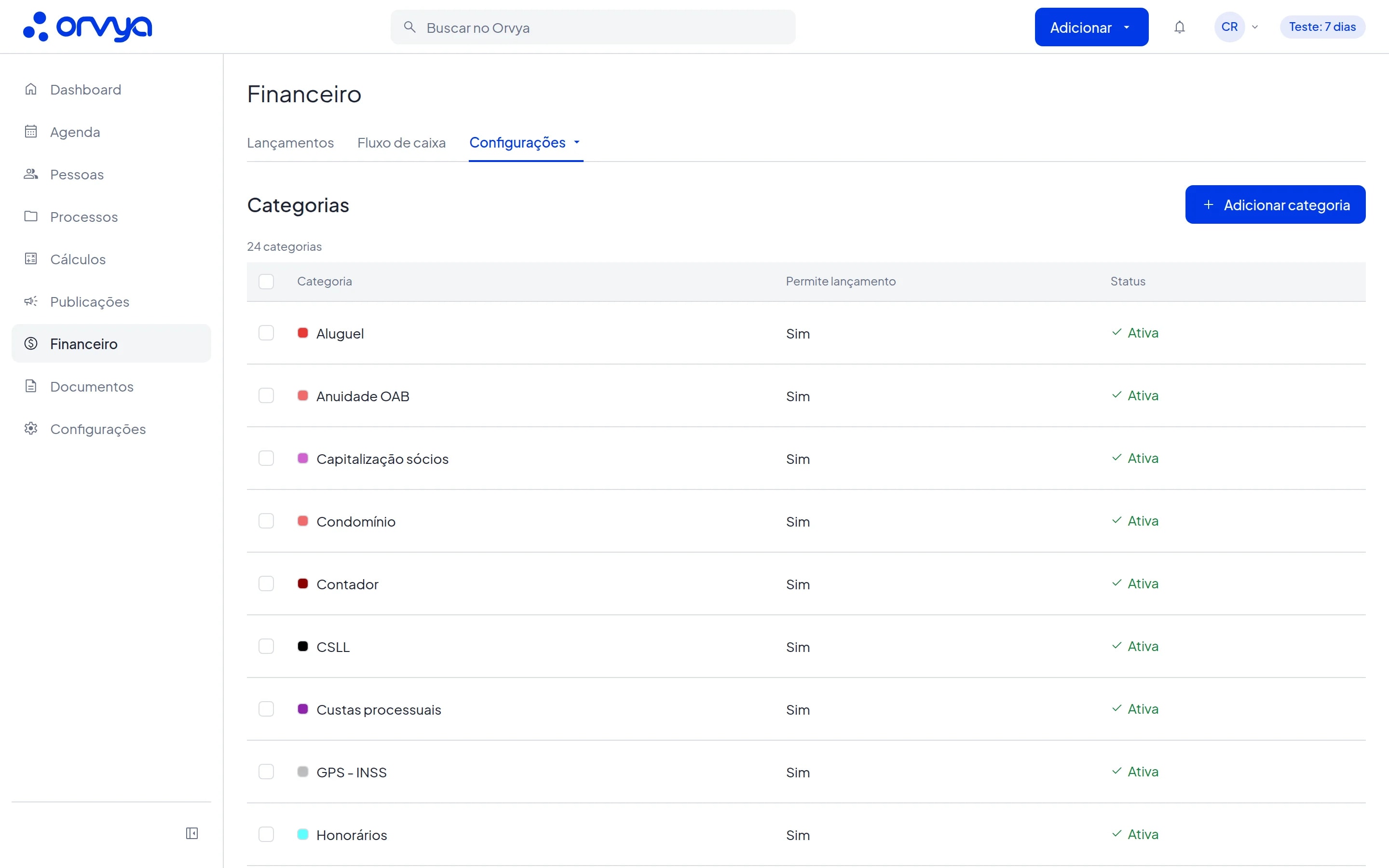Click the GPS - INSS gray swatch
Image resolution: width=1389 pixels, height=868 pixels.
pos(303,771)
